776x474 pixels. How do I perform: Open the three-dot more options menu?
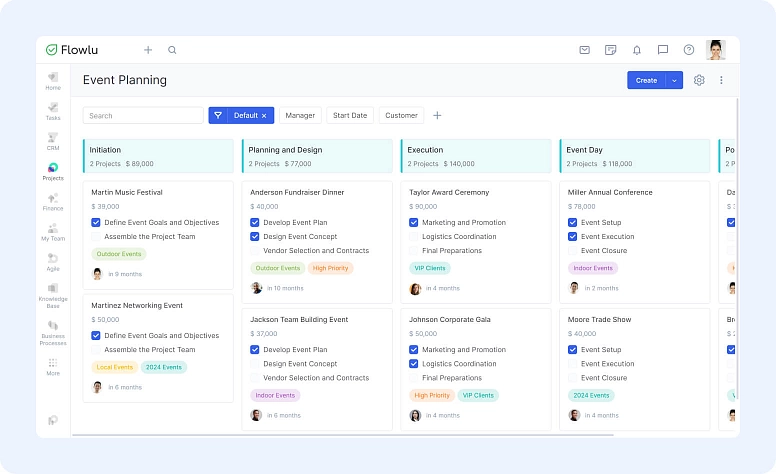[x=721, y=80]
